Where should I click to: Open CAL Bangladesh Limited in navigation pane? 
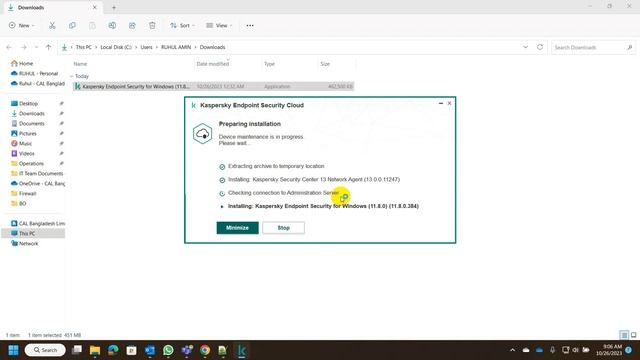38,224
